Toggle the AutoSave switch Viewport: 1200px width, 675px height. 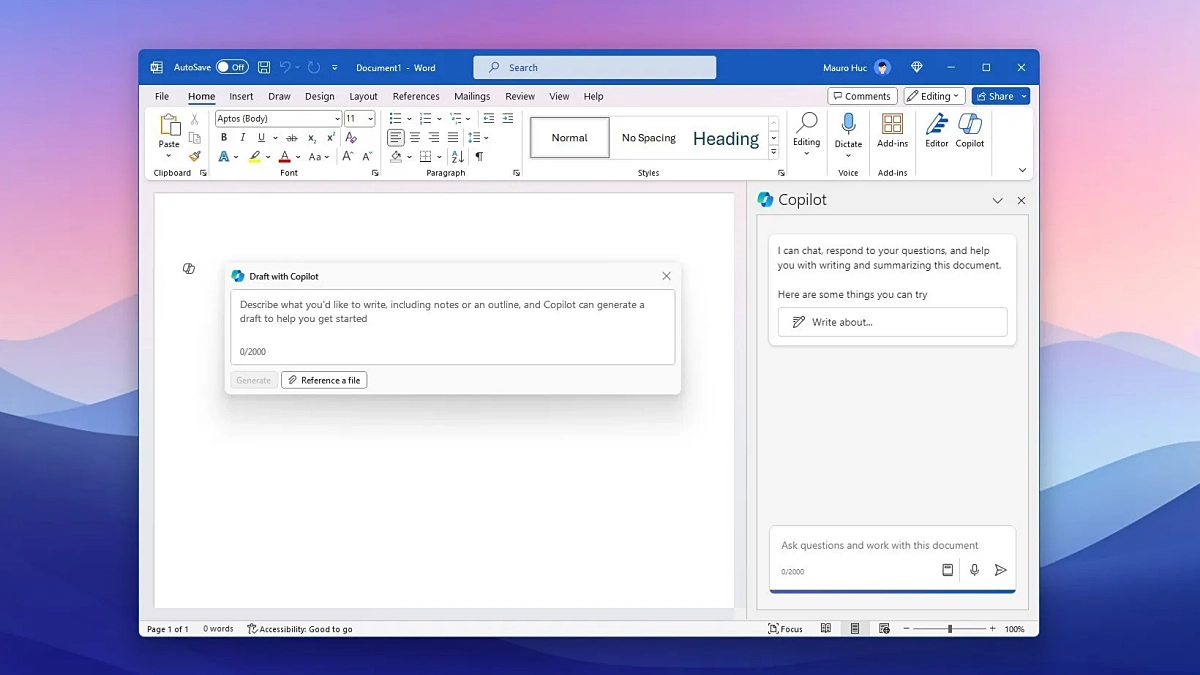point(232,67)
